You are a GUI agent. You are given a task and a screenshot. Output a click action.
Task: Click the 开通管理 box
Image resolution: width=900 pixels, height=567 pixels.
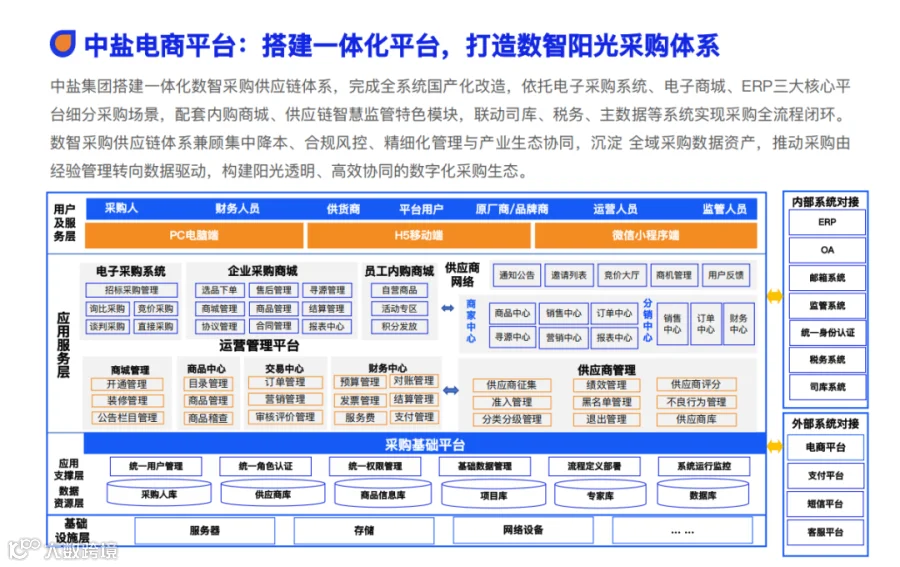127,384
